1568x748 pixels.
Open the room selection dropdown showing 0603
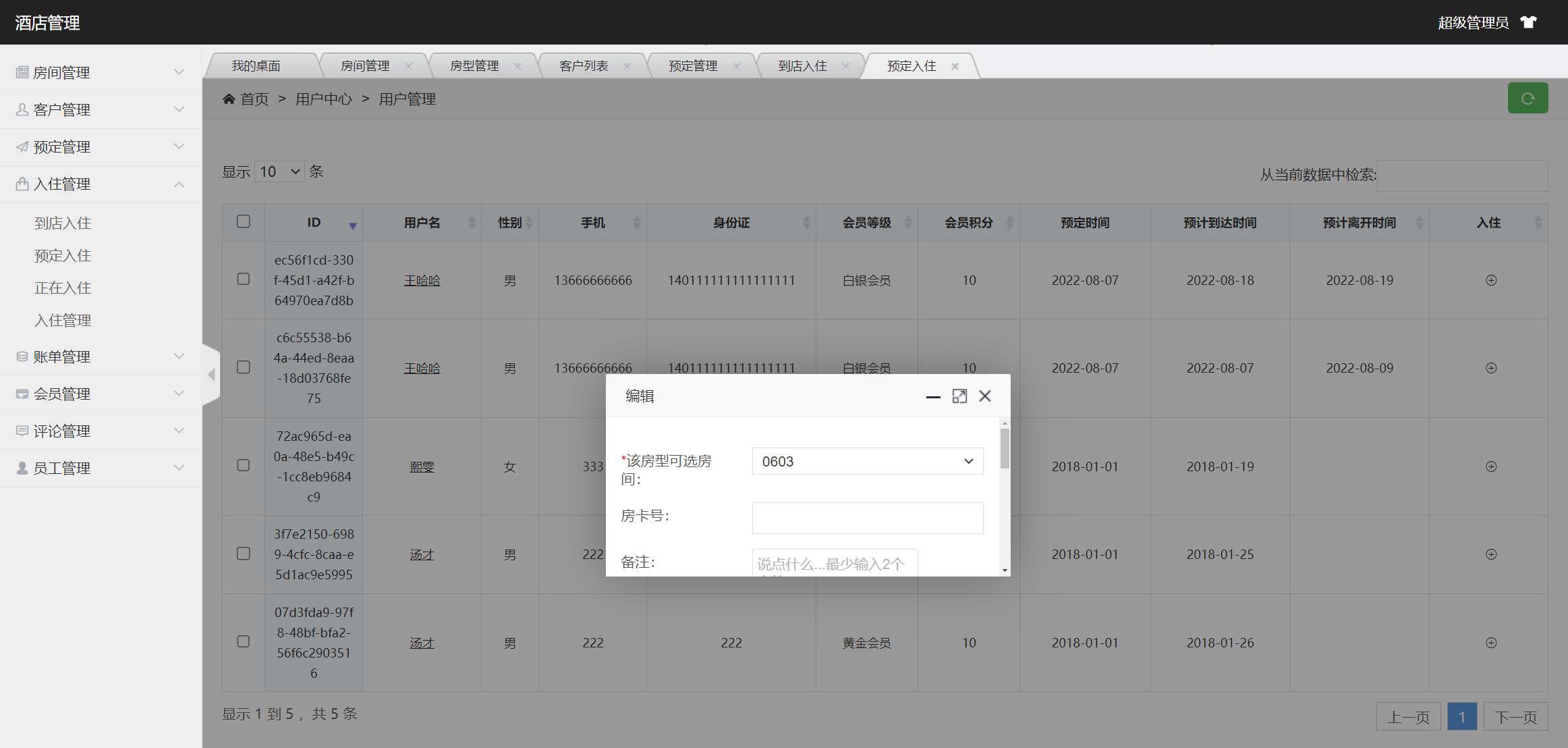pyautogui.click(x=867, y=461)
